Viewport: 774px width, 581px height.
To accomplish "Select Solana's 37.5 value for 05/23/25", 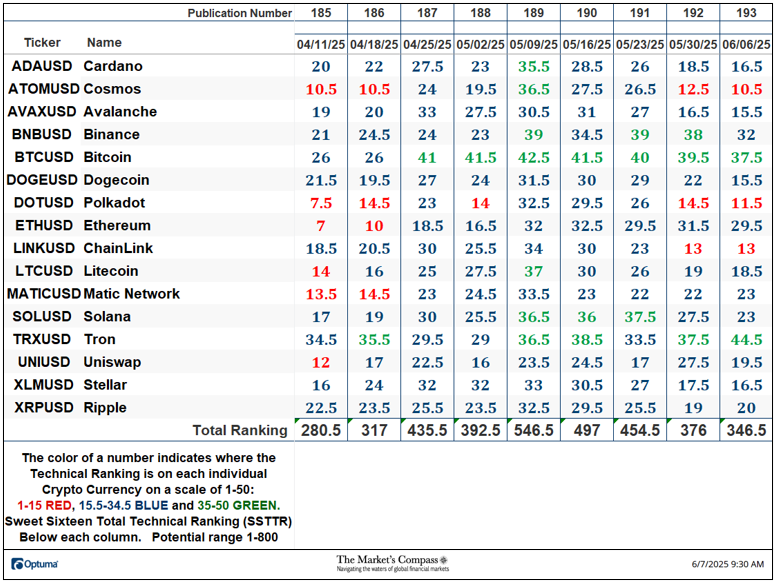I will point(640,317).
